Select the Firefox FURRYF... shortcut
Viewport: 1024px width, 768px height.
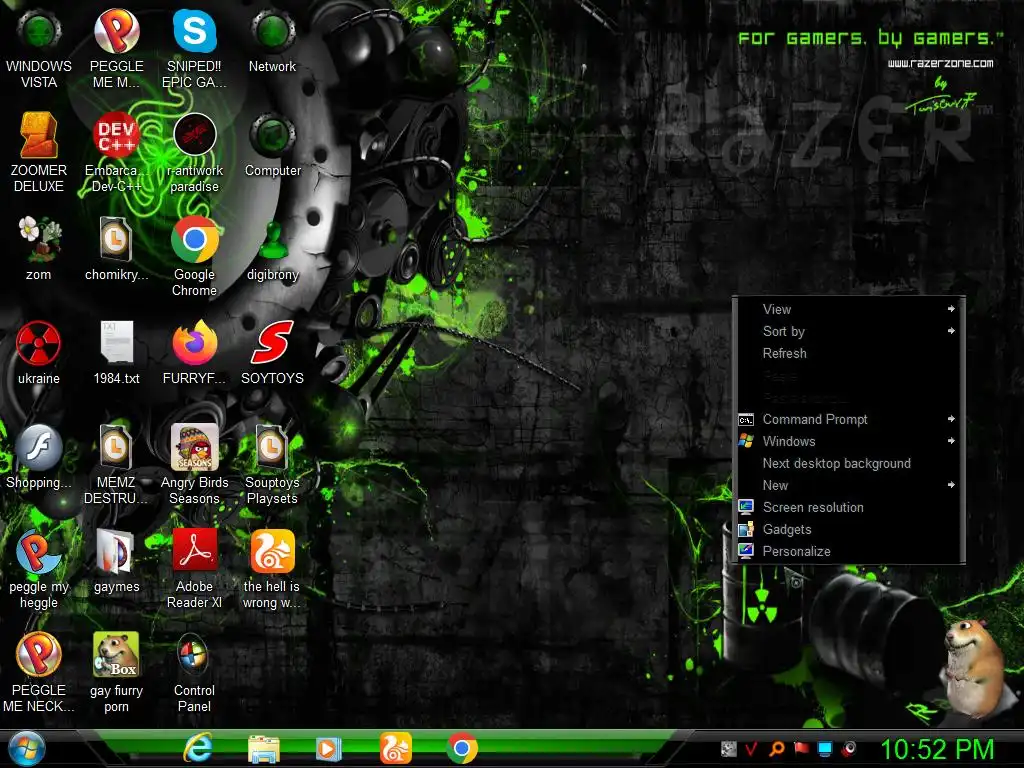point(194,353)
